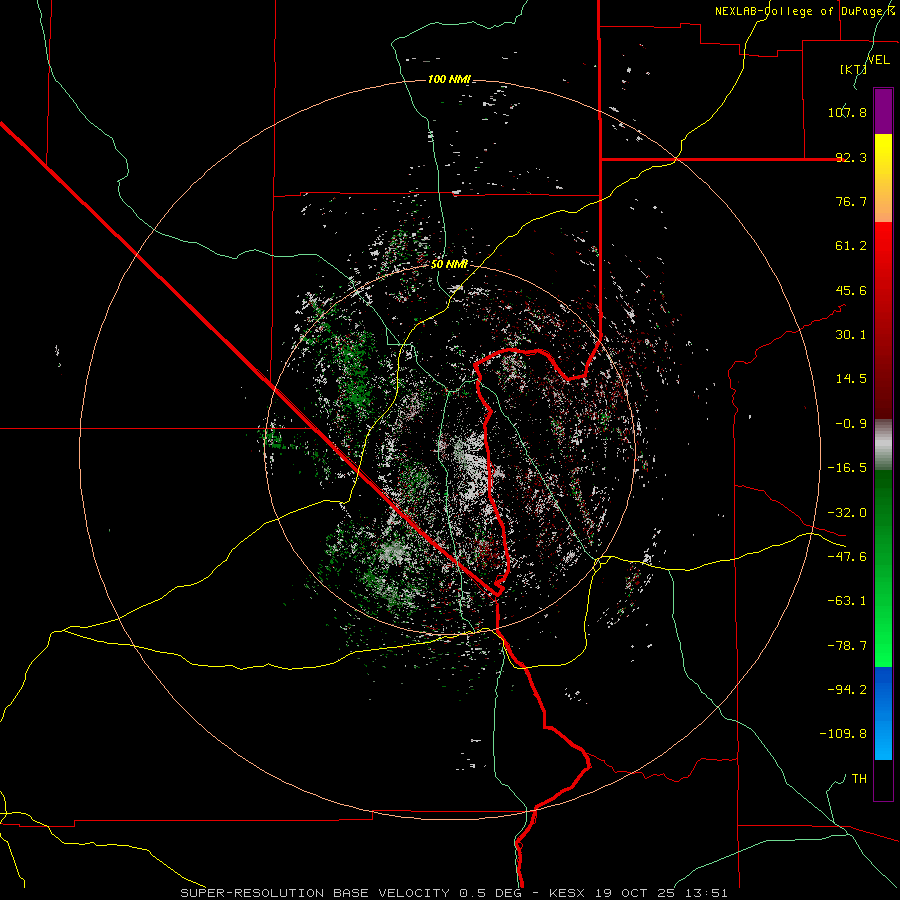Click the 50 NMI range ring label
The height and width of the screenshot is (900, 900).
449,264
